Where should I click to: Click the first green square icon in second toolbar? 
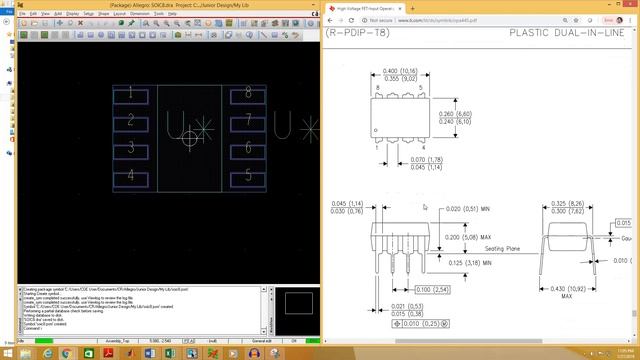pos(24,35)
